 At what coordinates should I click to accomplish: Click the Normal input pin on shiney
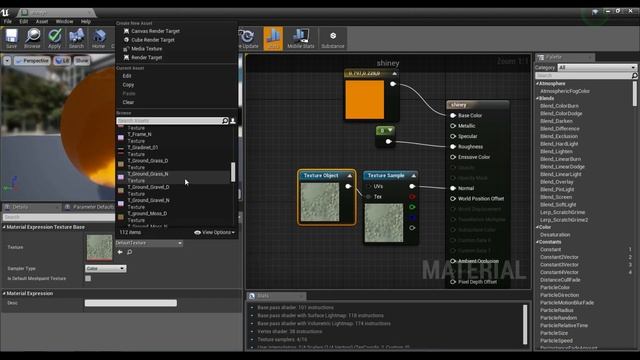click(x=453, y=188)
